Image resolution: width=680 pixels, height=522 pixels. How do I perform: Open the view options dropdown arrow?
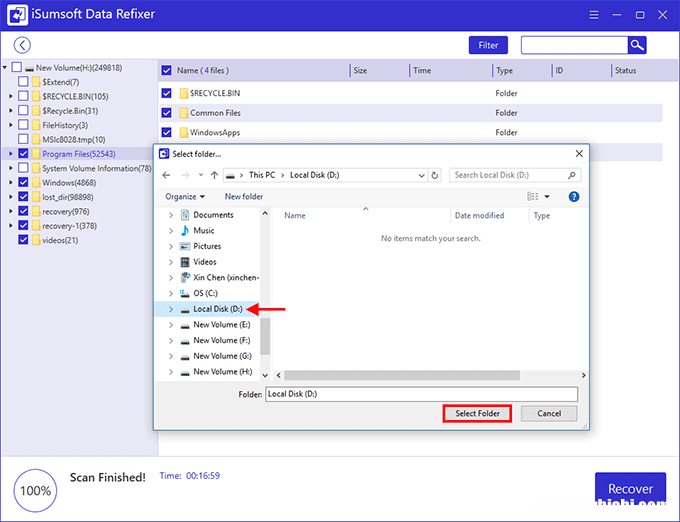click(547, 197)
